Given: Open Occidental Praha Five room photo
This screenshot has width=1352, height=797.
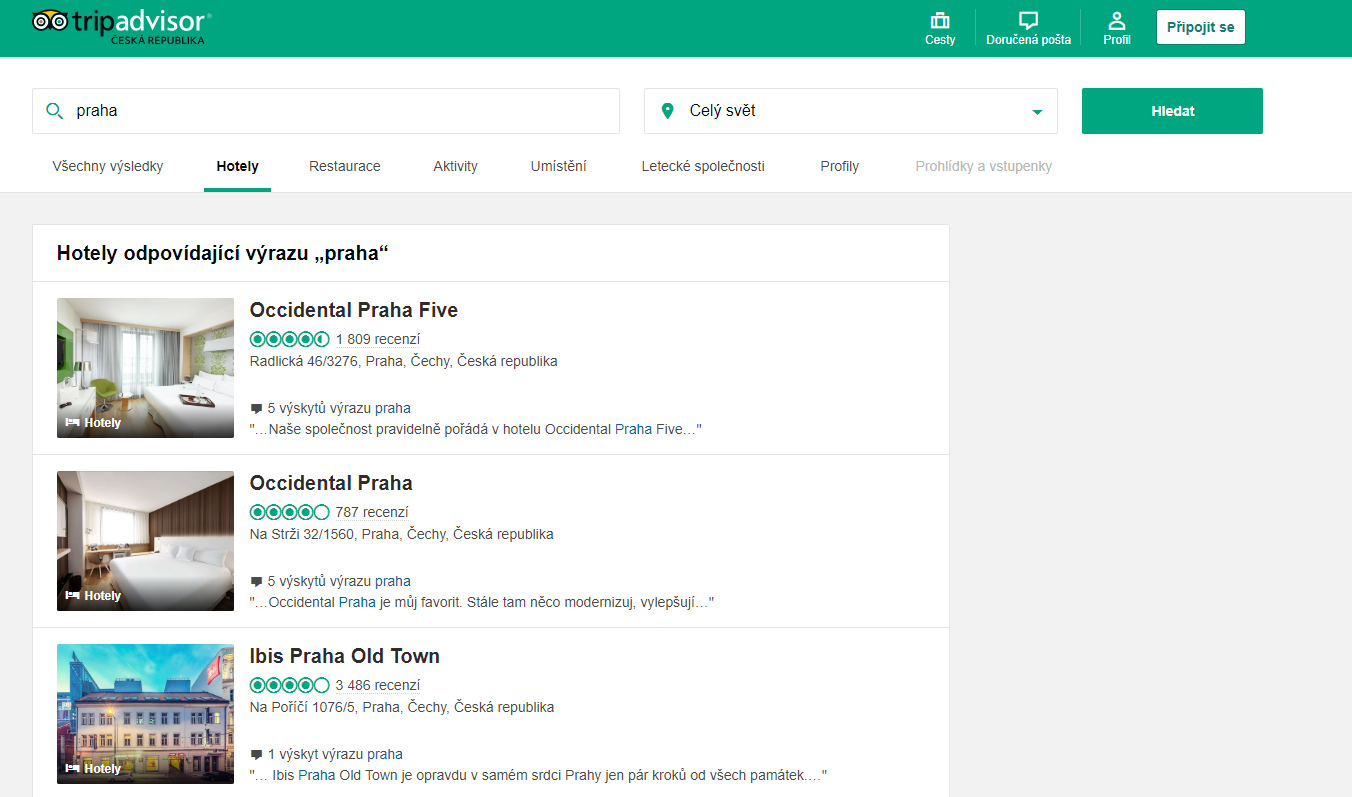Looking at the screenshot, I should coord(146,368).
